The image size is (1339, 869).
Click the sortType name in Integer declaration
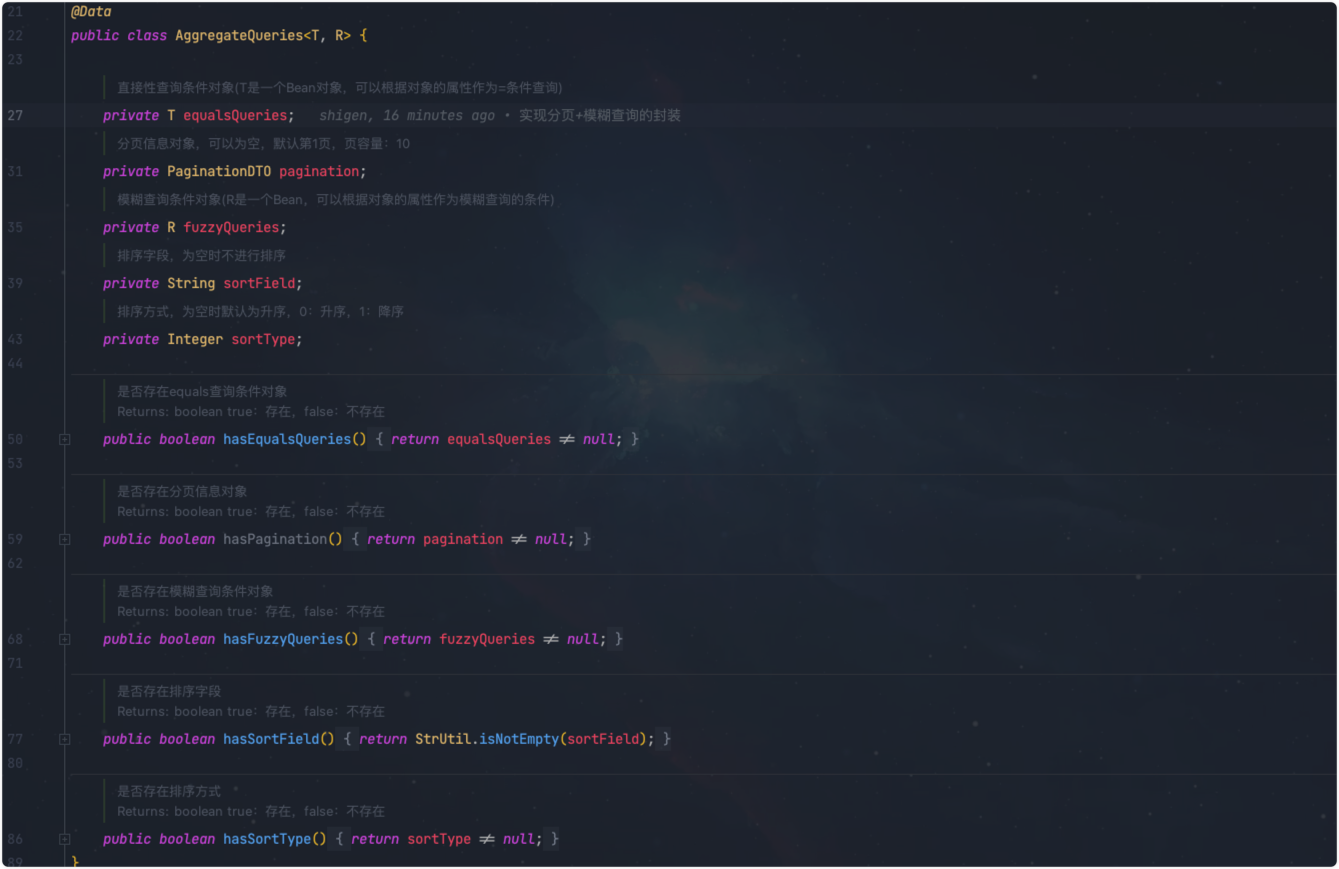click(263, 340)
